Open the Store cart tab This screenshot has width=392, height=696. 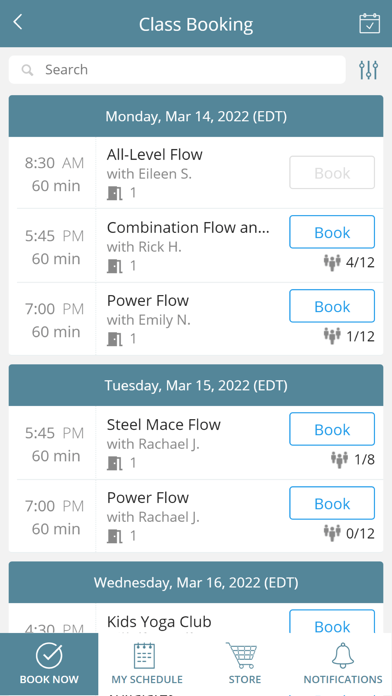245,664
